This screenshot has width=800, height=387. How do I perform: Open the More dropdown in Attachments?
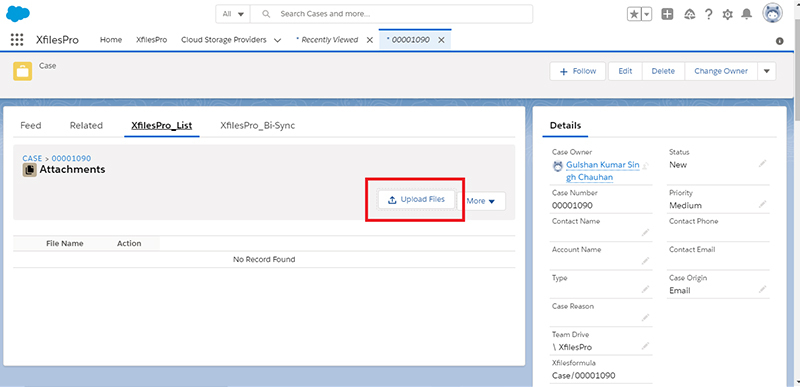(481, 201)
